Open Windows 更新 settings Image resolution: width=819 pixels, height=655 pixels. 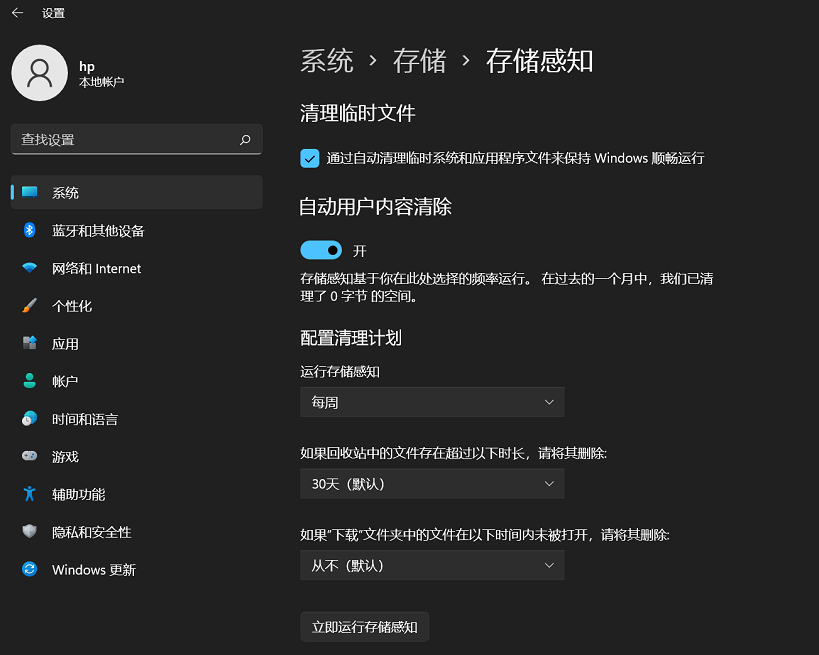137,569
